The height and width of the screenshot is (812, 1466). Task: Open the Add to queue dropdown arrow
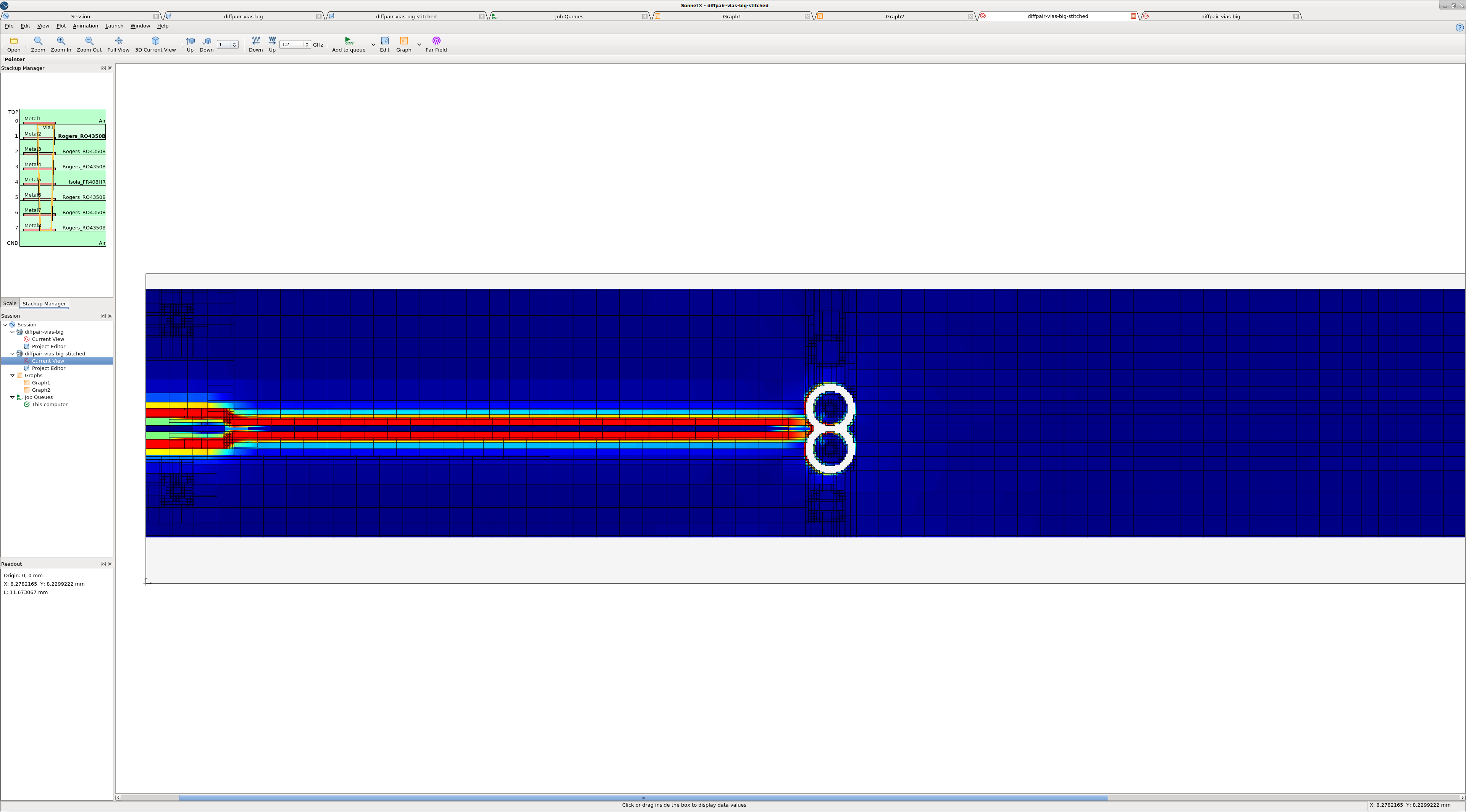tap(373, 44)
